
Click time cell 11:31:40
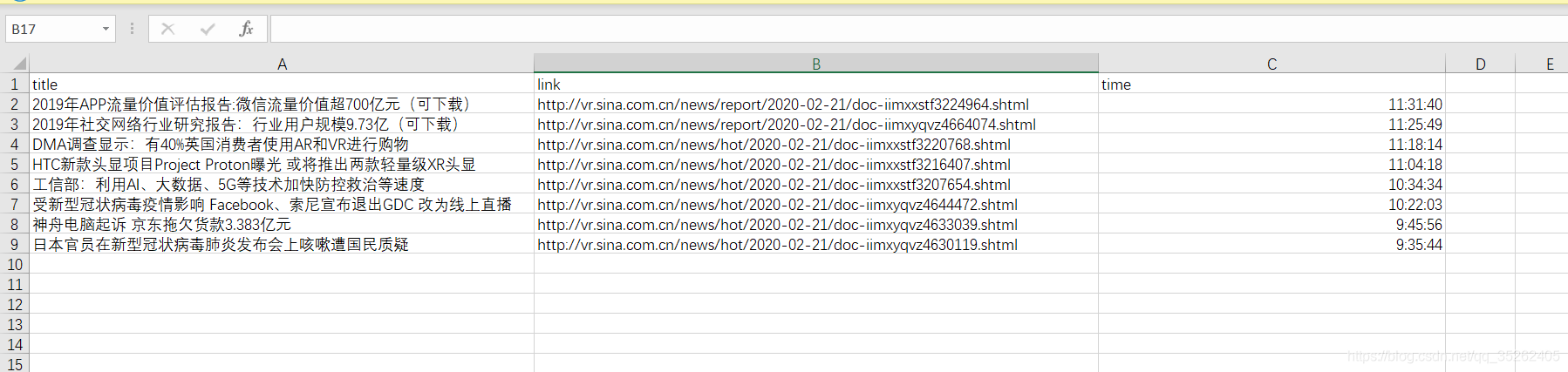pos(1271,105)
